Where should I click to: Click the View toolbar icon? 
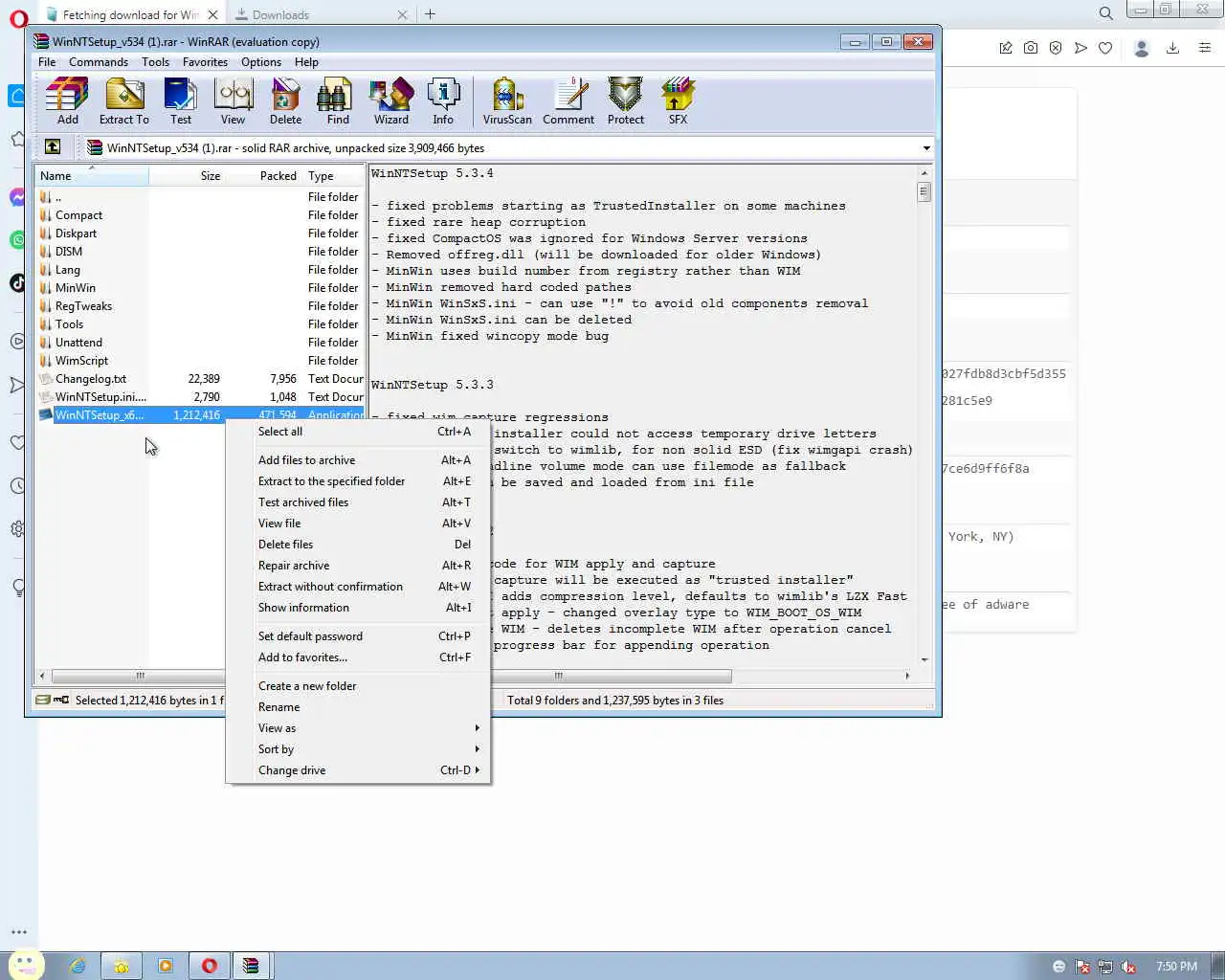(x=233, y=101)
